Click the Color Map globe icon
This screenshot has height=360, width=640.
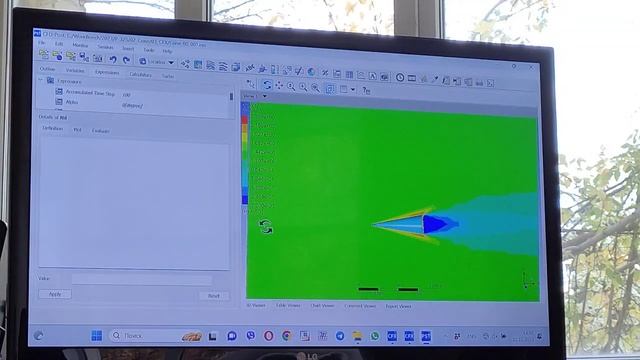(x=311, y=71)
